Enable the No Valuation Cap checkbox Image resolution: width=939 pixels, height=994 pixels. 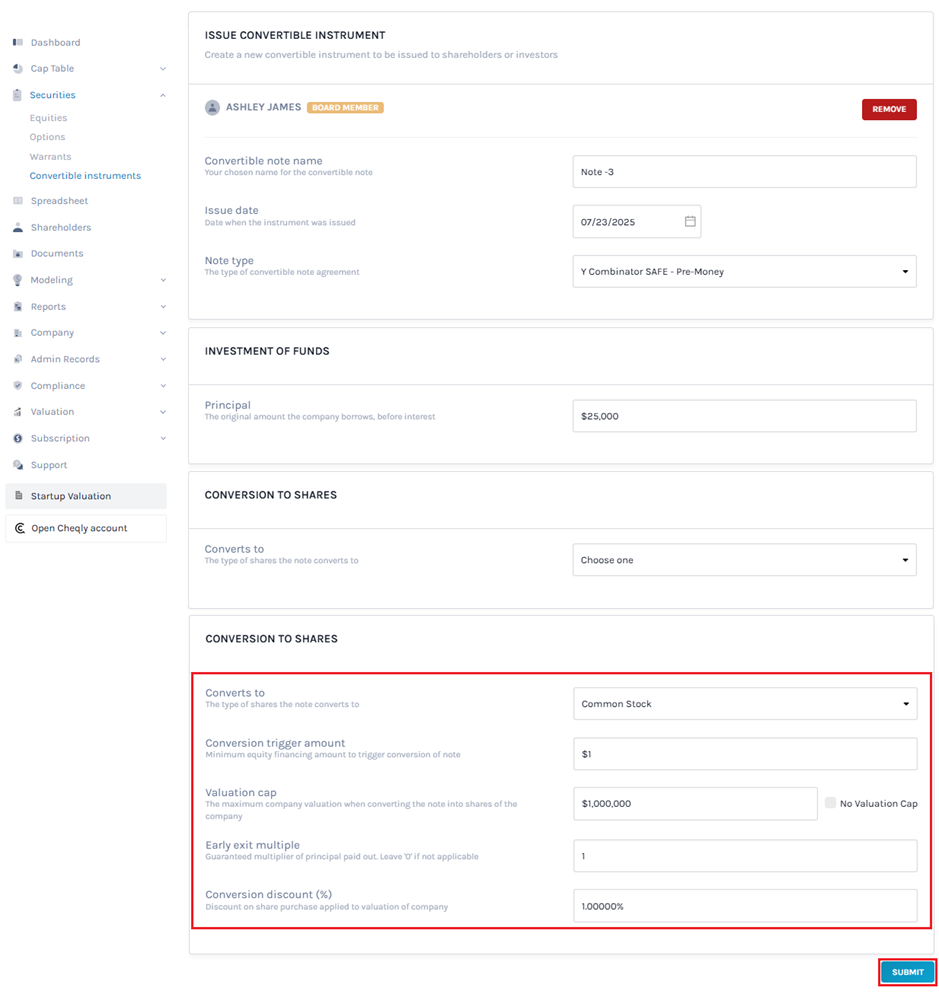830,803
